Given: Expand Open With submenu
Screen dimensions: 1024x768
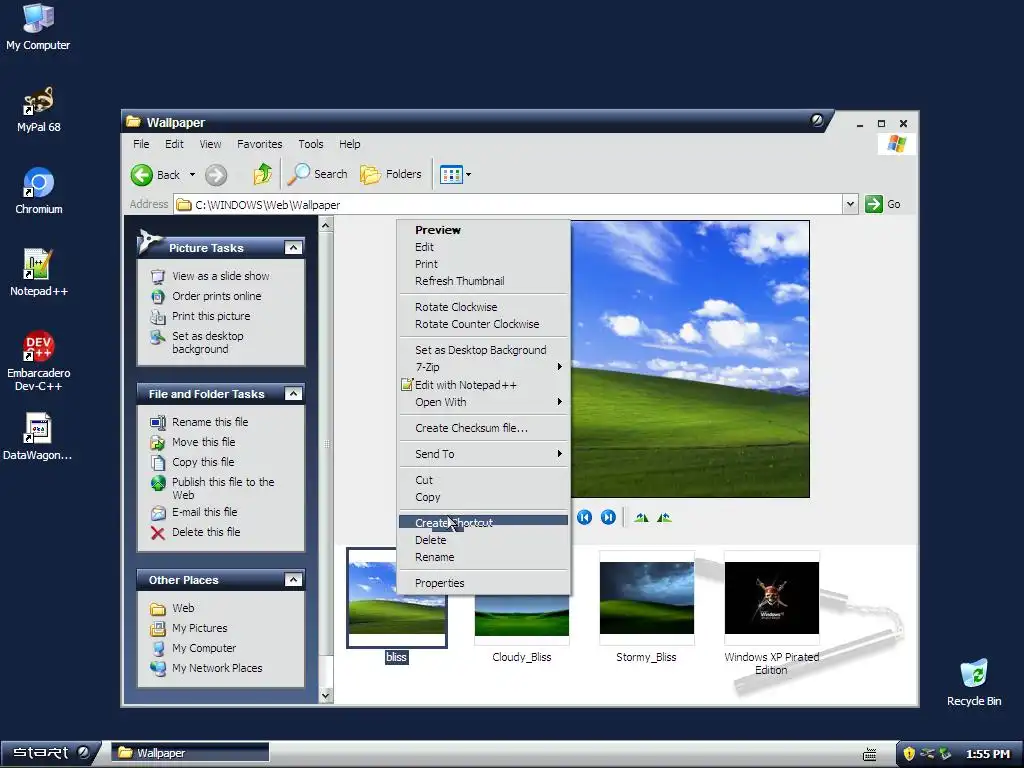Looking at the screenshot, I should 484,402.
